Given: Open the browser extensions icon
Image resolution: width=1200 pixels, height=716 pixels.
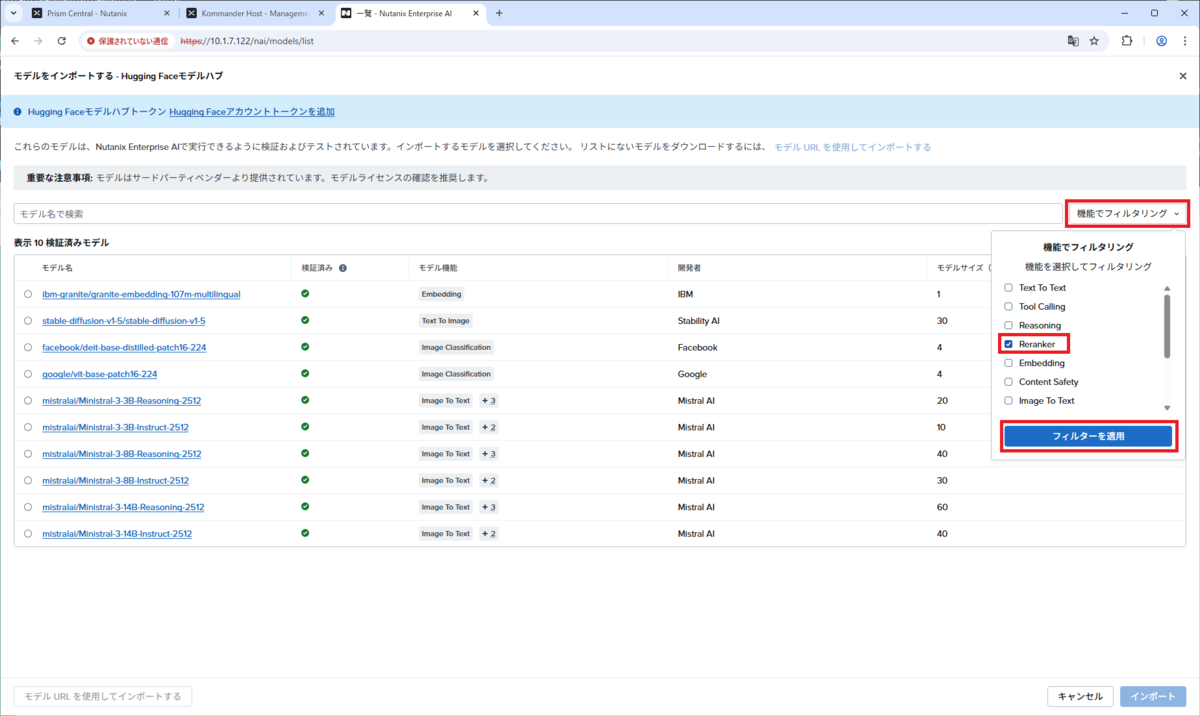Looking at the screenshot, I should coord(1127,41).
